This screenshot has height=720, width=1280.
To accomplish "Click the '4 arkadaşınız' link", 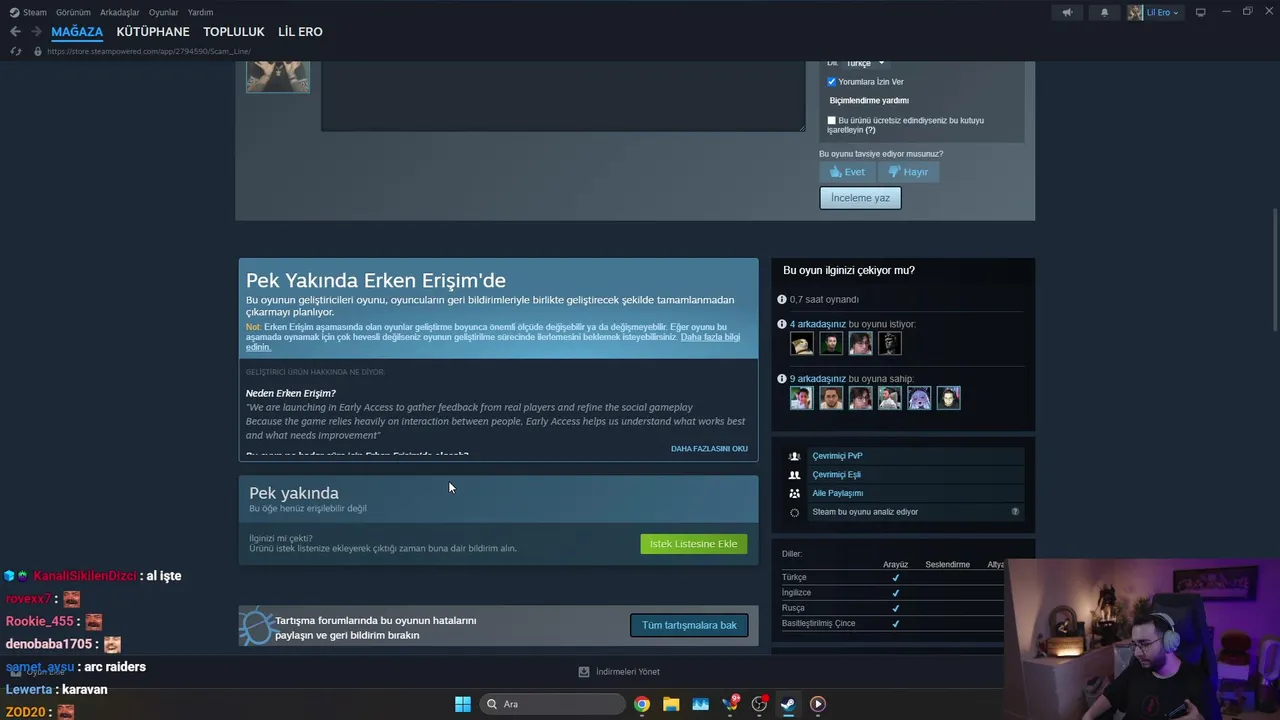I will [x=817, y=324].
